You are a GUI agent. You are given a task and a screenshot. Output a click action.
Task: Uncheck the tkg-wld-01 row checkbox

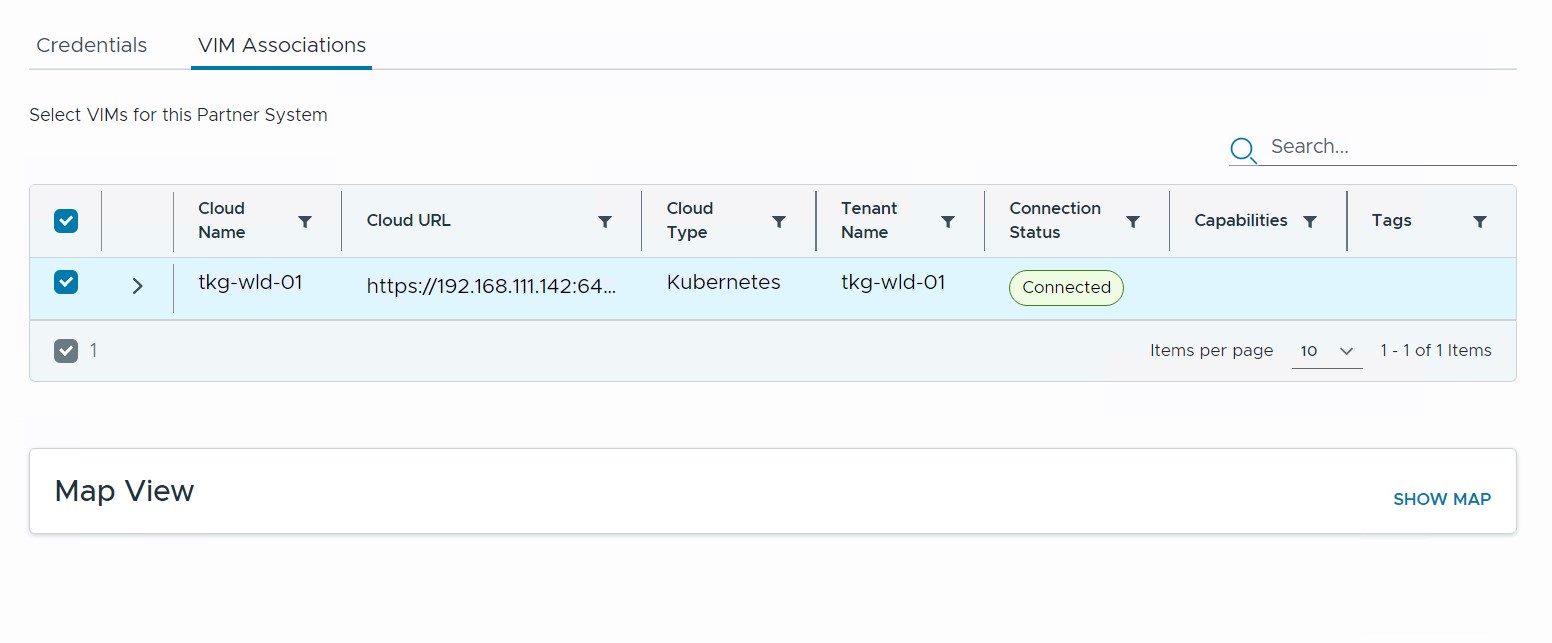[66, 283]
